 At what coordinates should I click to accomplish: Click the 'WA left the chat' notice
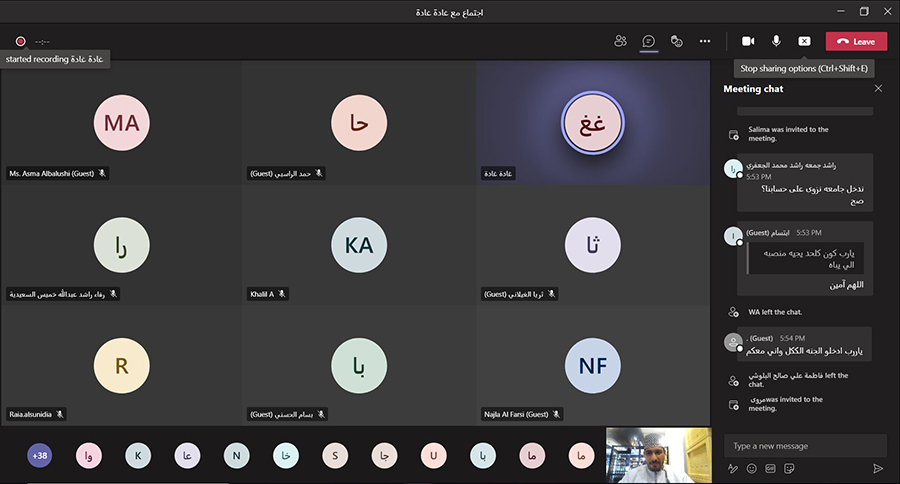(x=775, y=312)
